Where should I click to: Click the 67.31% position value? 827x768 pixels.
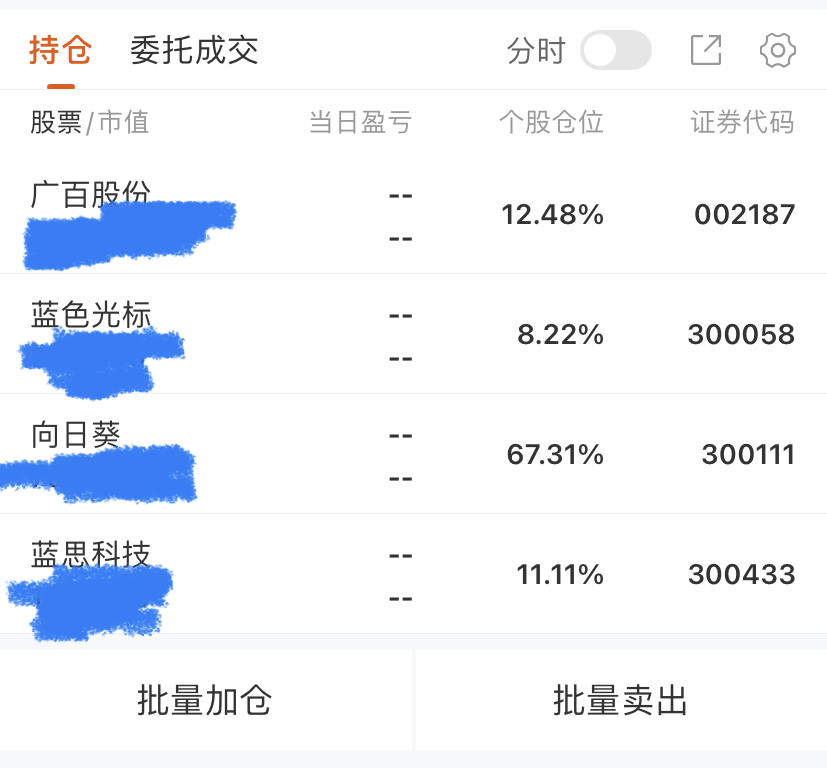pyautogui.click(x=555, y=455)
